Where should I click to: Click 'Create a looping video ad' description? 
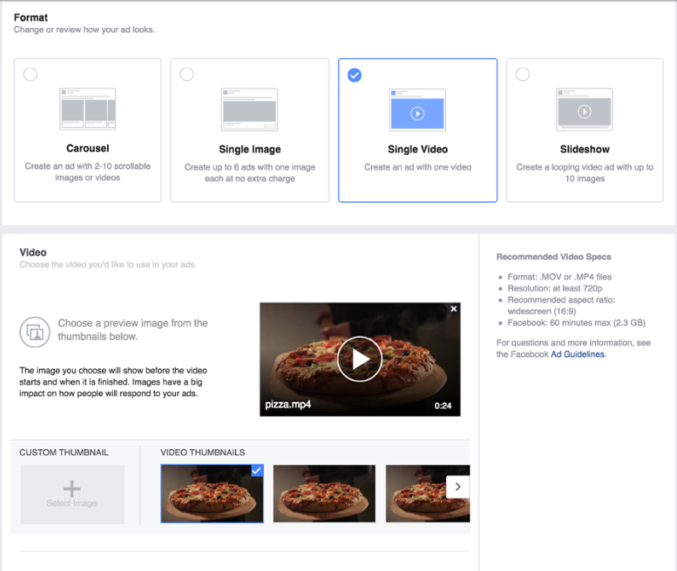(585, 172)
